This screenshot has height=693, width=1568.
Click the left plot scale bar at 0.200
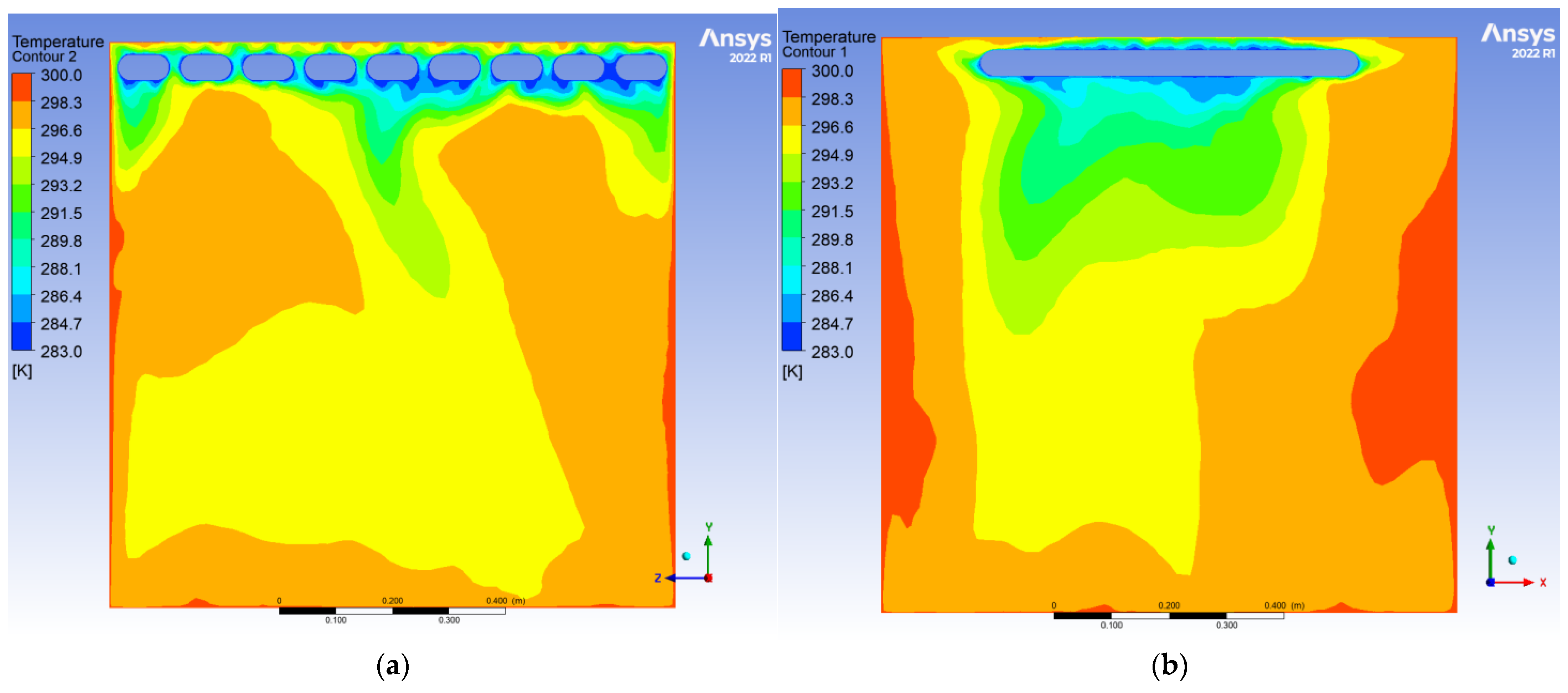click(393, 610)
